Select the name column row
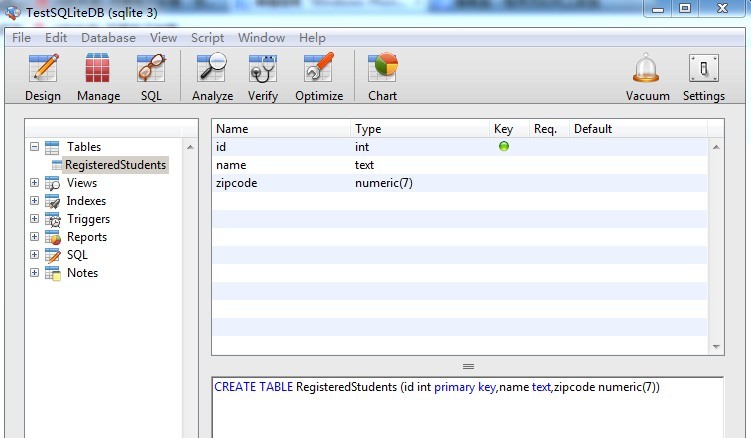Viewport: 751px width, 438px height. [460, 165]
